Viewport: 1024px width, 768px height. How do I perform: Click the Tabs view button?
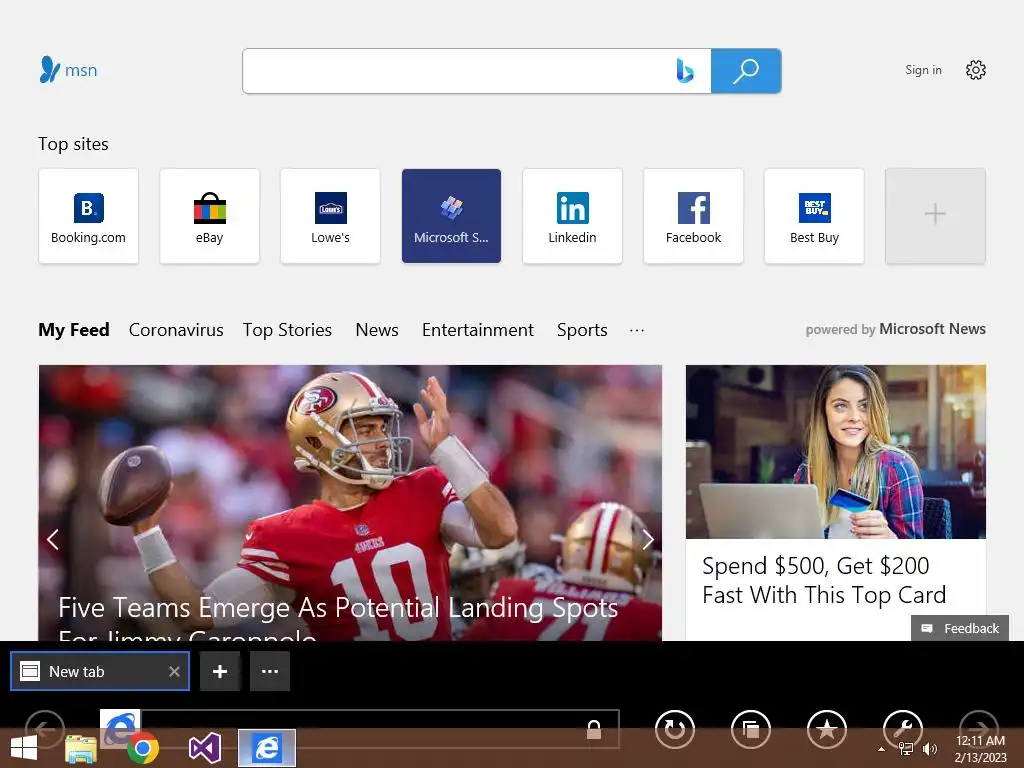click(x=751, y=729)
